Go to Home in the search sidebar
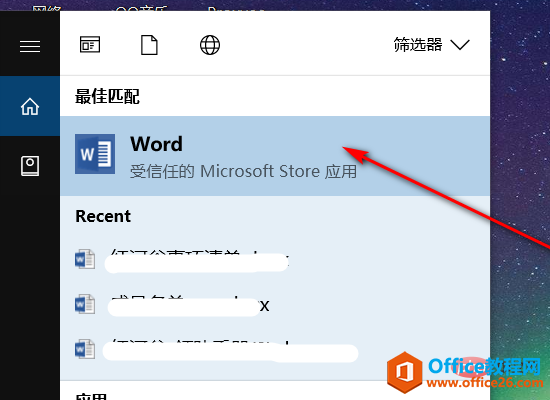Image resolution: width=550 pixels, height=400 pixels. [x=30, y=106]
